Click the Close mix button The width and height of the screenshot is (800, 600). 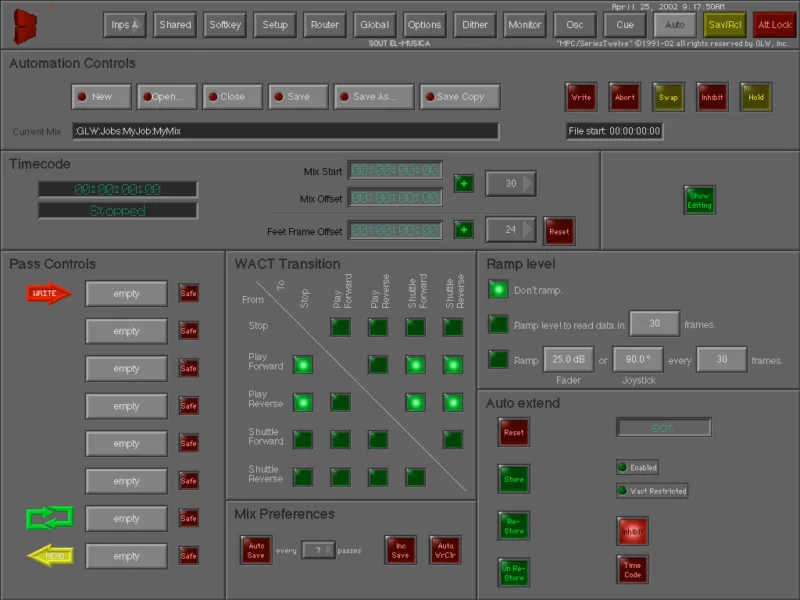pyautogui.click(x=233, y=97)
